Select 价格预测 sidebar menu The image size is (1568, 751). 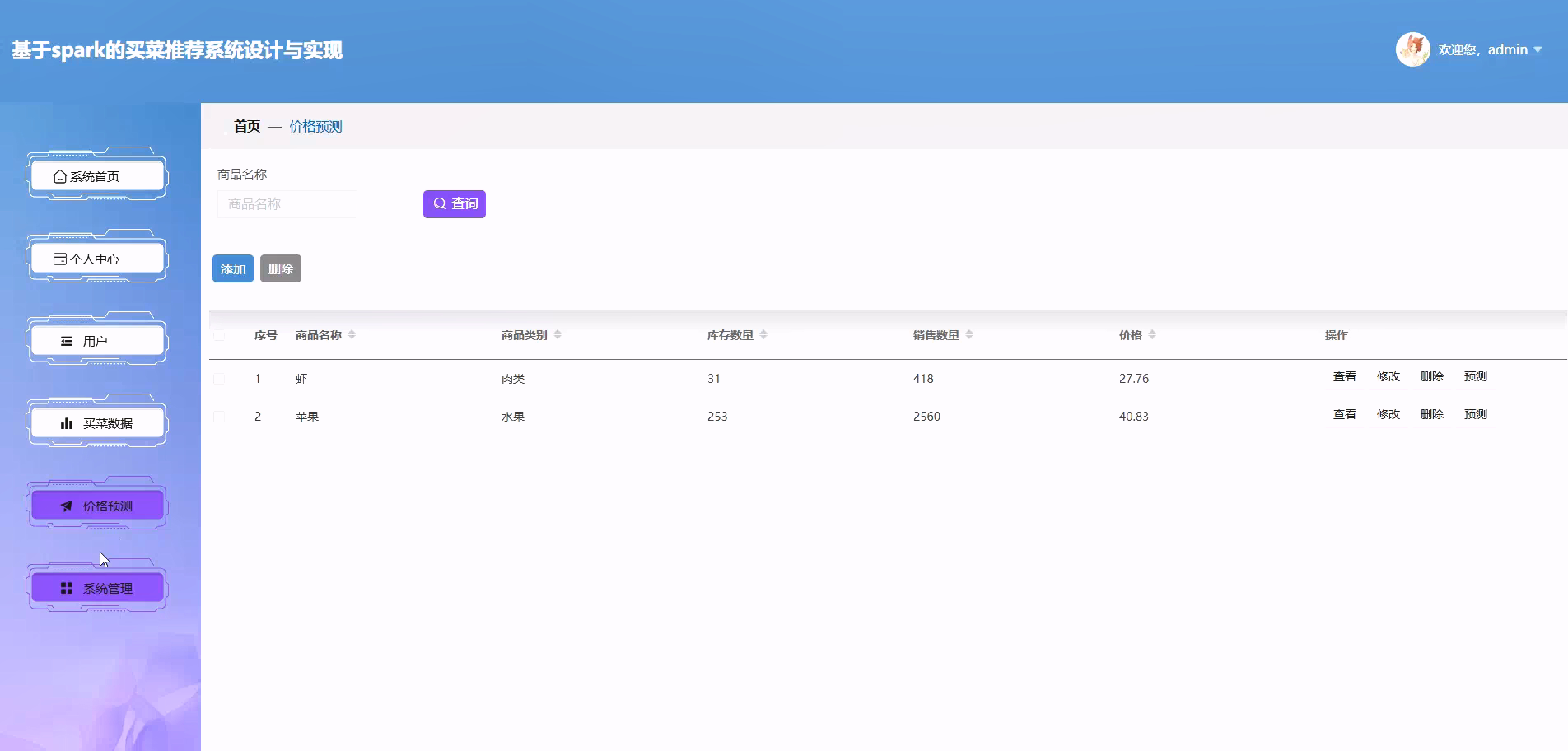[x=97, y=506]
